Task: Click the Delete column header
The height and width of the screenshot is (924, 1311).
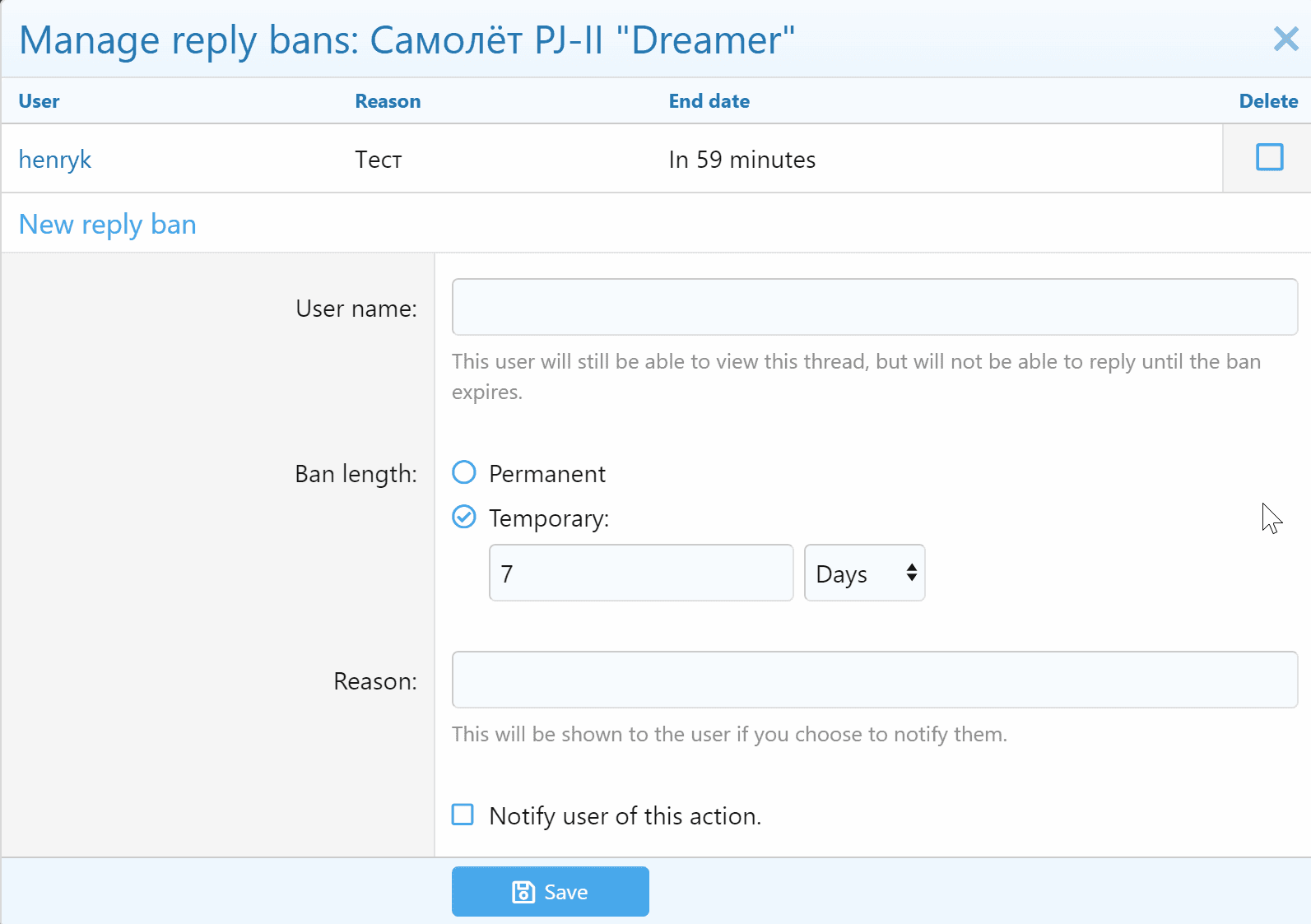Action: pos(1268,101)
